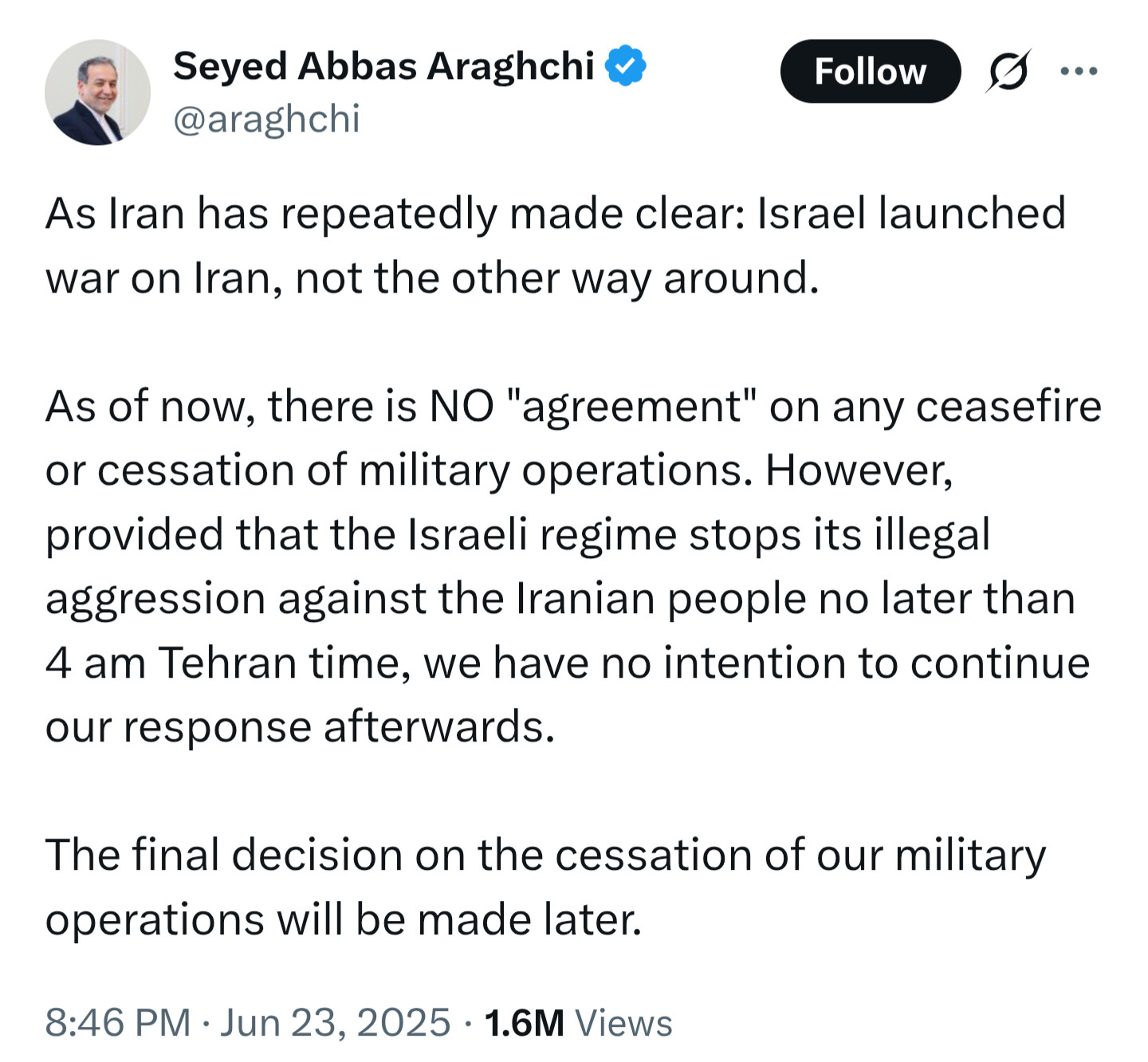Click the word 'ceasefire' in the tweet
This screenshot has width=1148, height=1062.
1008,406
